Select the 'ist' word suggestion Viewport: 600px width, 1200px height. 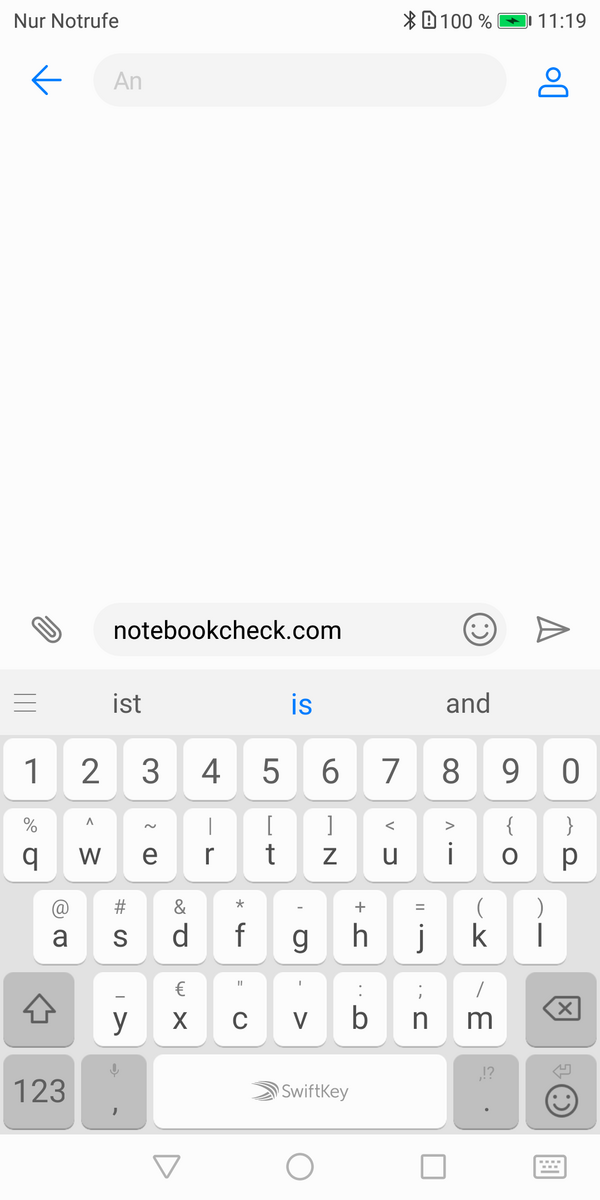point(127,704)
